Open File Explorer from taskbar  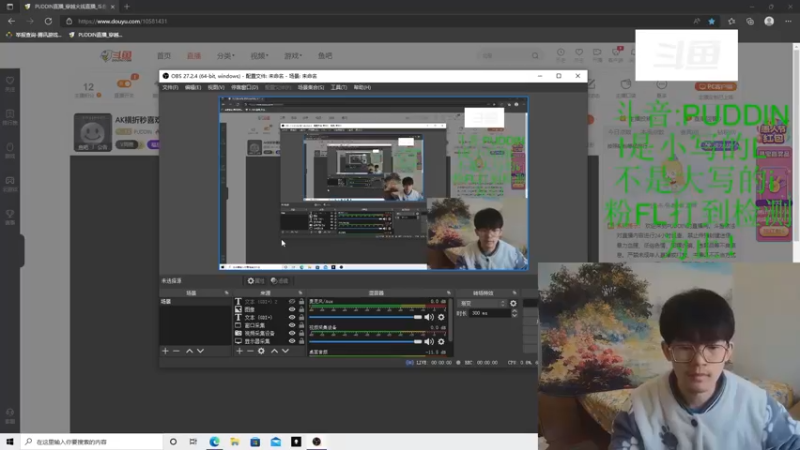click(235, 442)
